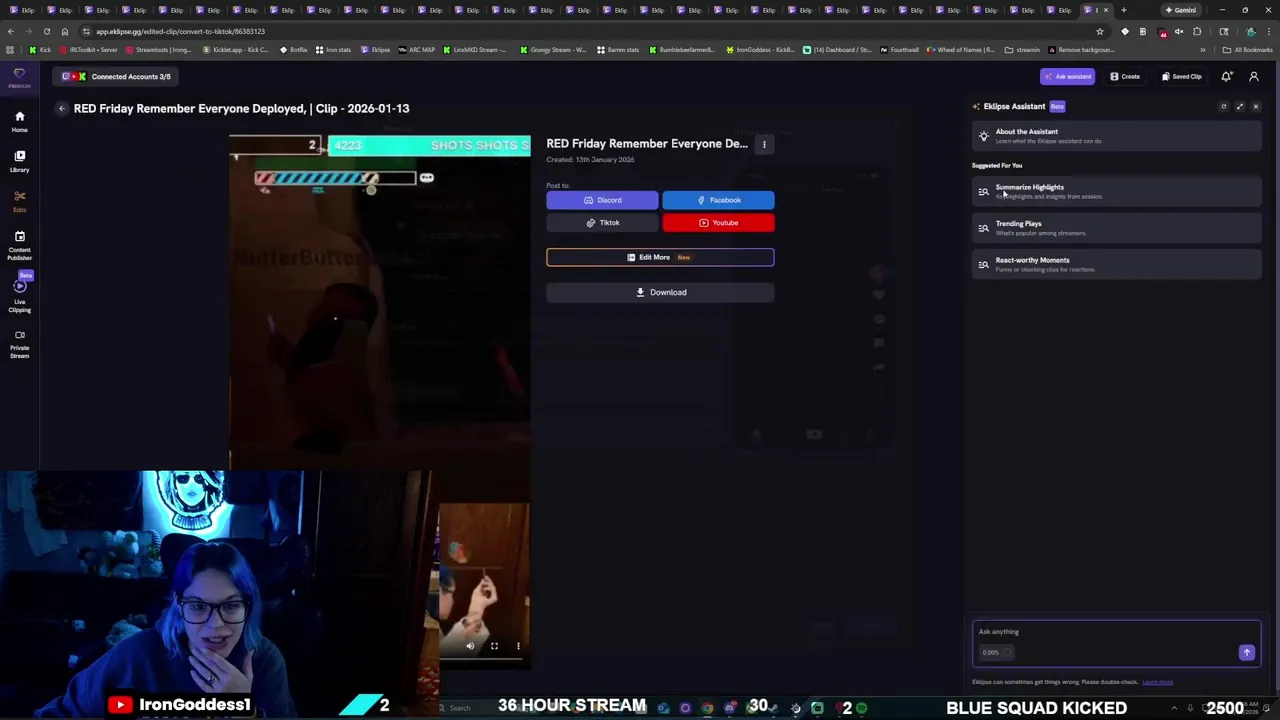Click the send arrow in assistant chat

pos(1246,652)
